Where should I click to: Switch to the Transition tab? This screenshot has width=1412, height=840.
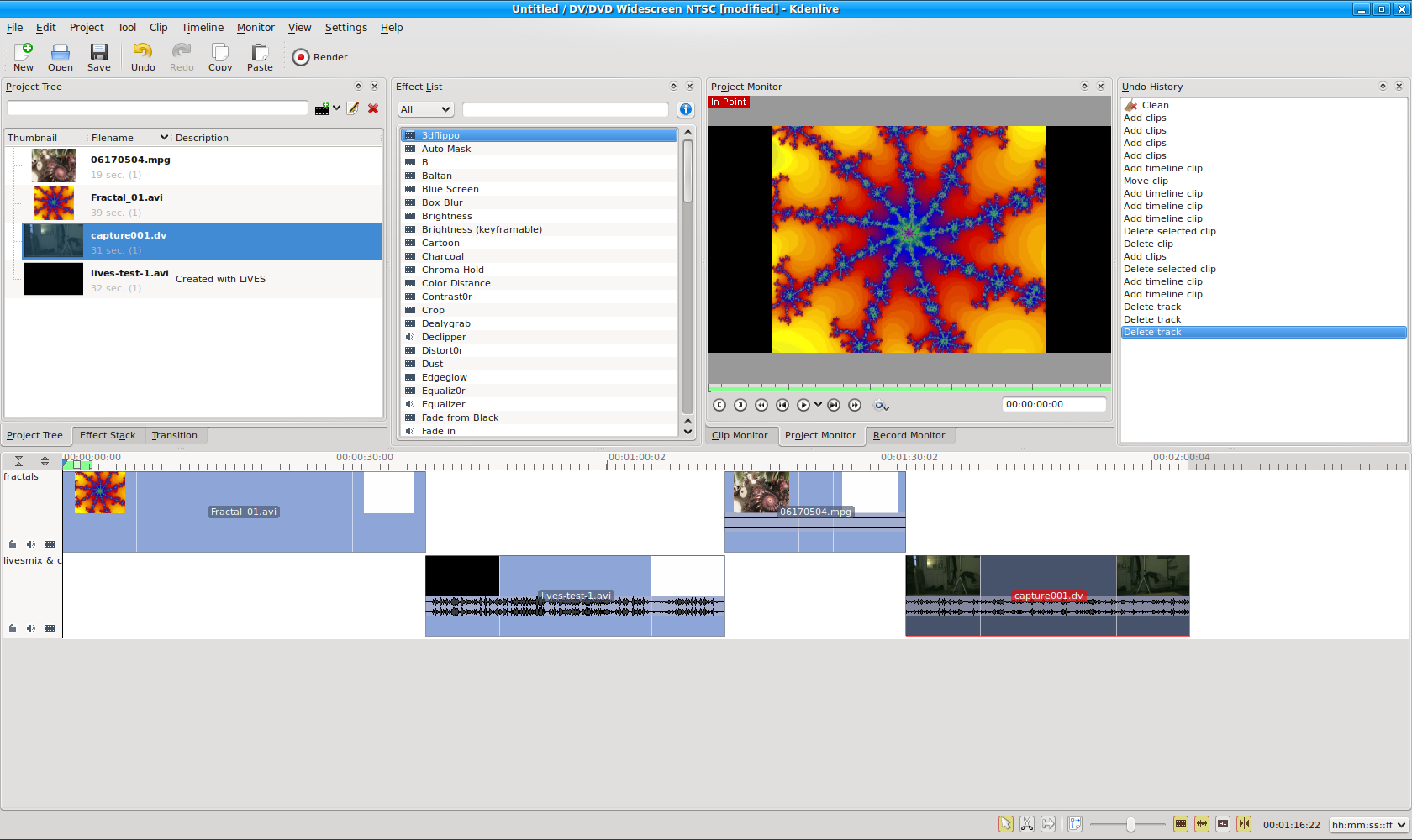[175, 435]
